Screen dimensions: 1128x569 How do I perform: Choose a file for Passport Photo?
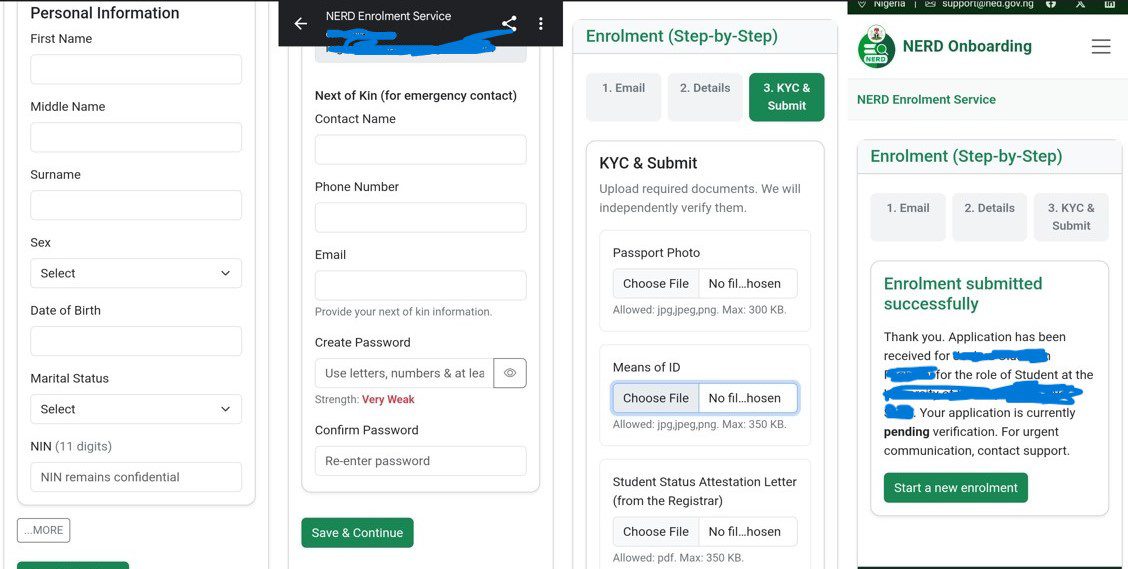[656, 283]
